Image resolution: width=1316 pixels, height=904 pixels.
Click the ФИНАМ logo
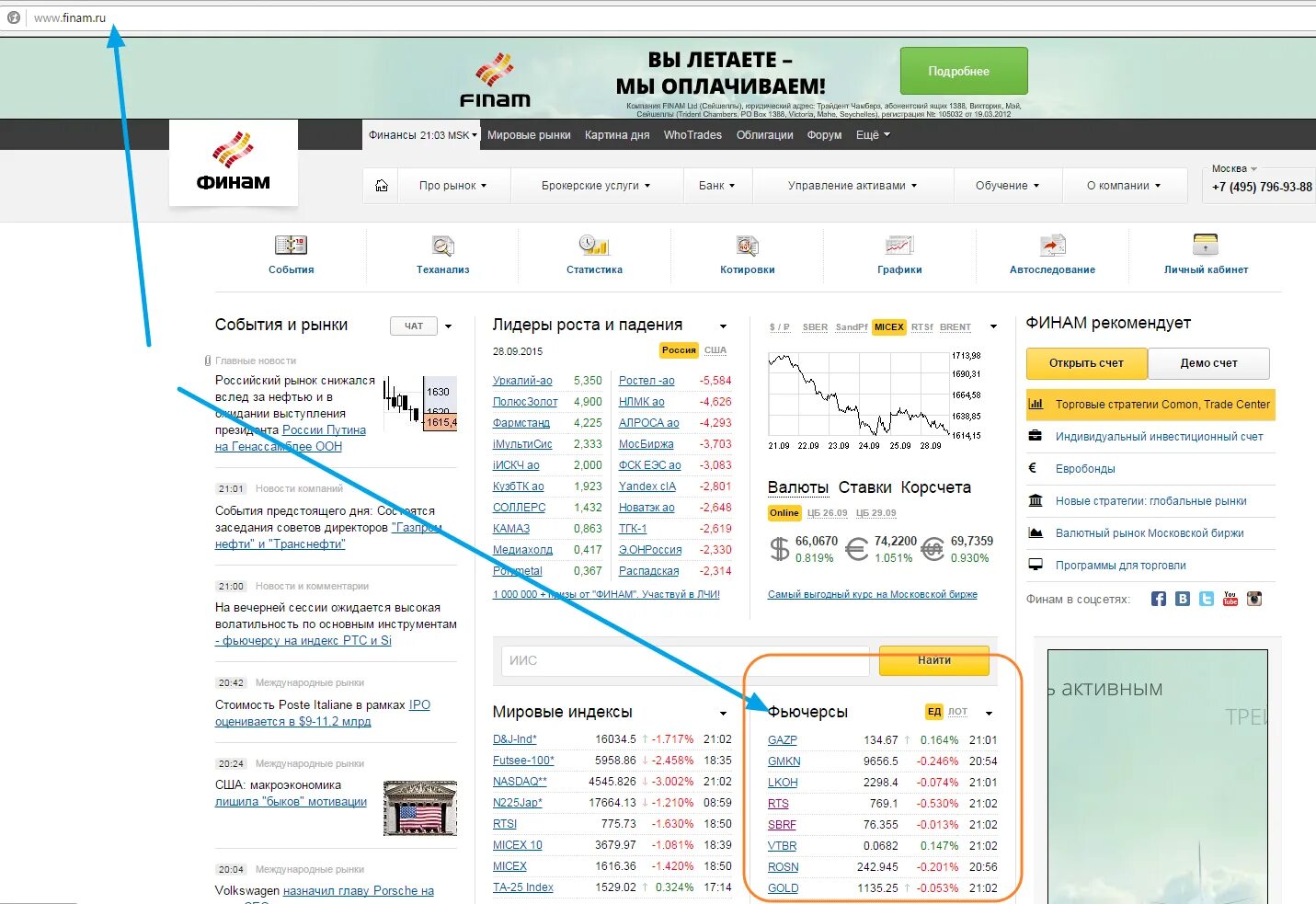234,162
